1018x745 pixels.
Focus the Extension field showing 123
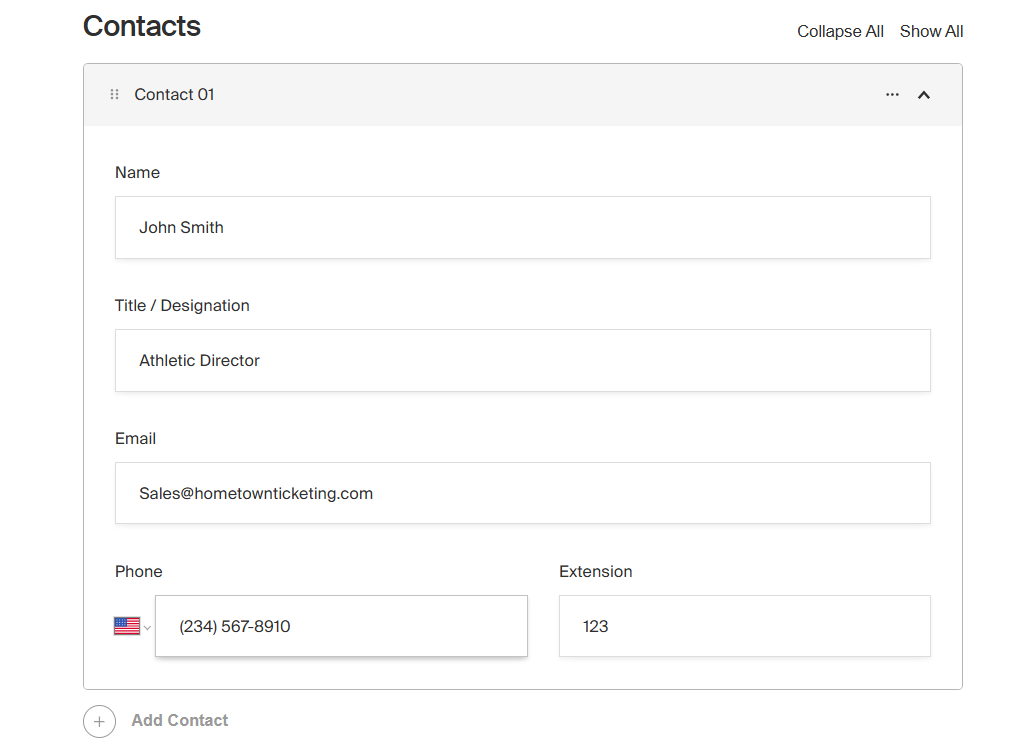coord(744,626)
